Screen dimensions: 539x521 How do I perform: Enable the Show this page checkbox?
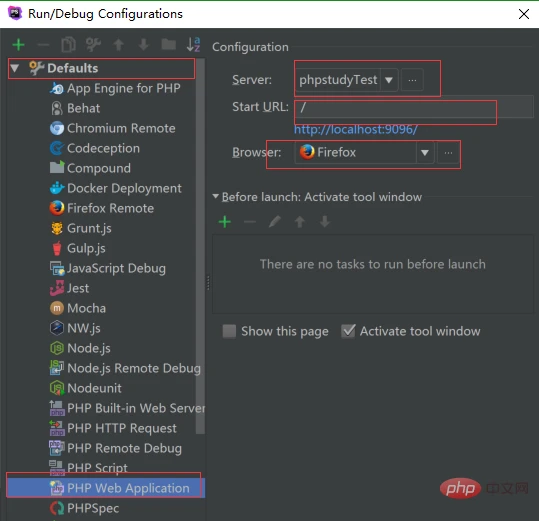coord(229,331)
